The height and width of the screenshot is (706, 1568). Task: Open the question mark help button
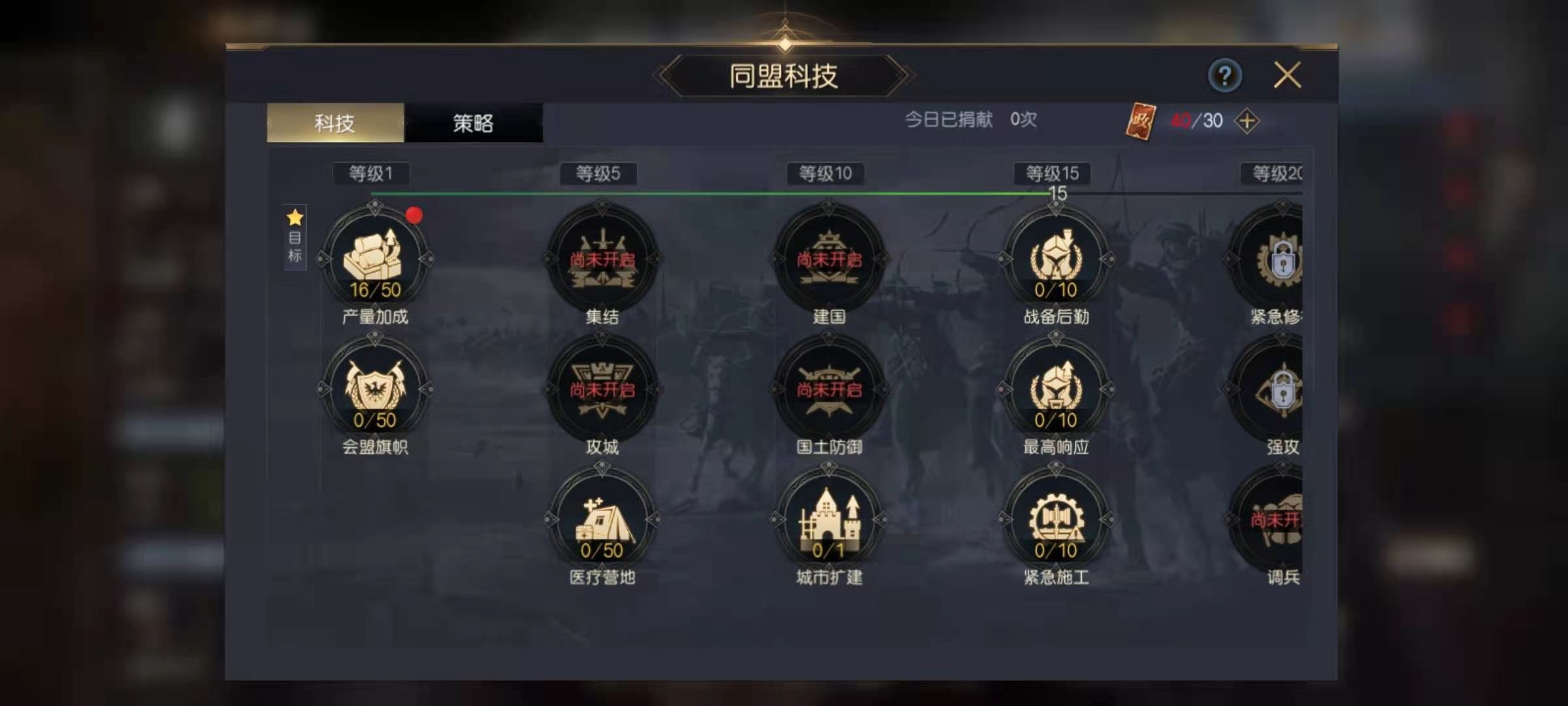coord(1224,76)
